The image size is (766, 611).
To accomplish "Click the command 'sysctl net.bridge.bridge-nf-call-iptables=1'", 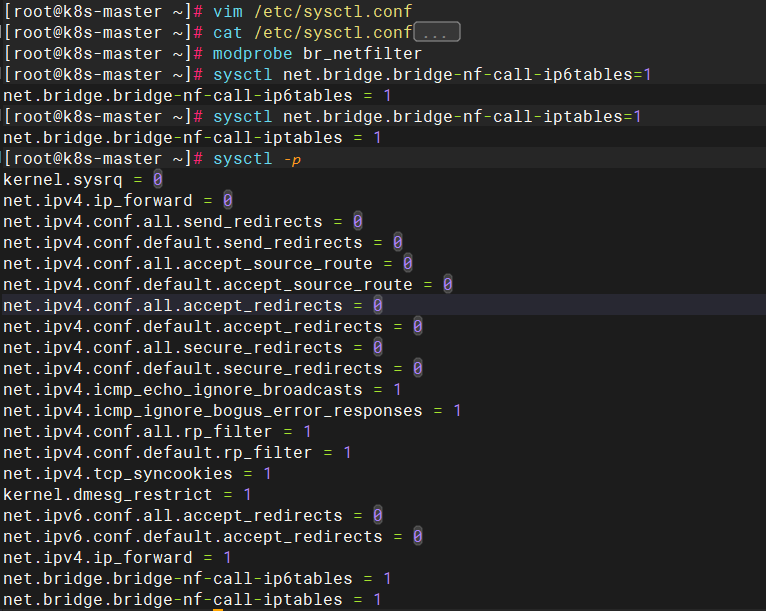I will pyautogui.click(x=427, y=117).
